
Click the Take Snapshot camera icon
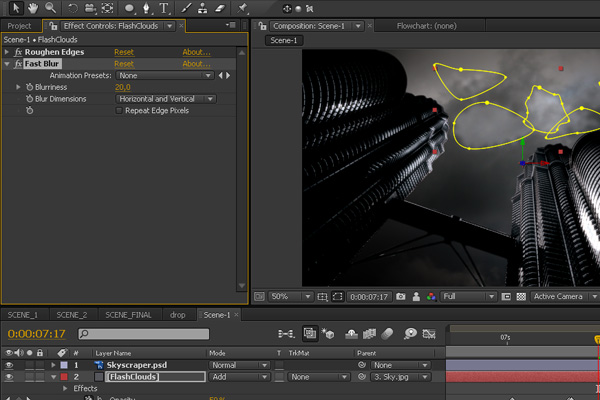click(x=401, y=297)
